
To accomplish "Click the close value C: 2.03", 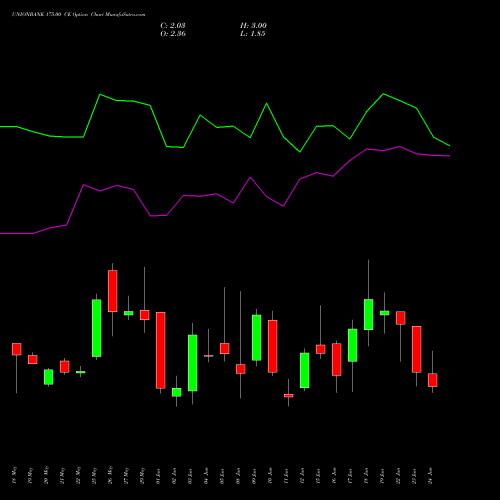I will click(173, 25).
